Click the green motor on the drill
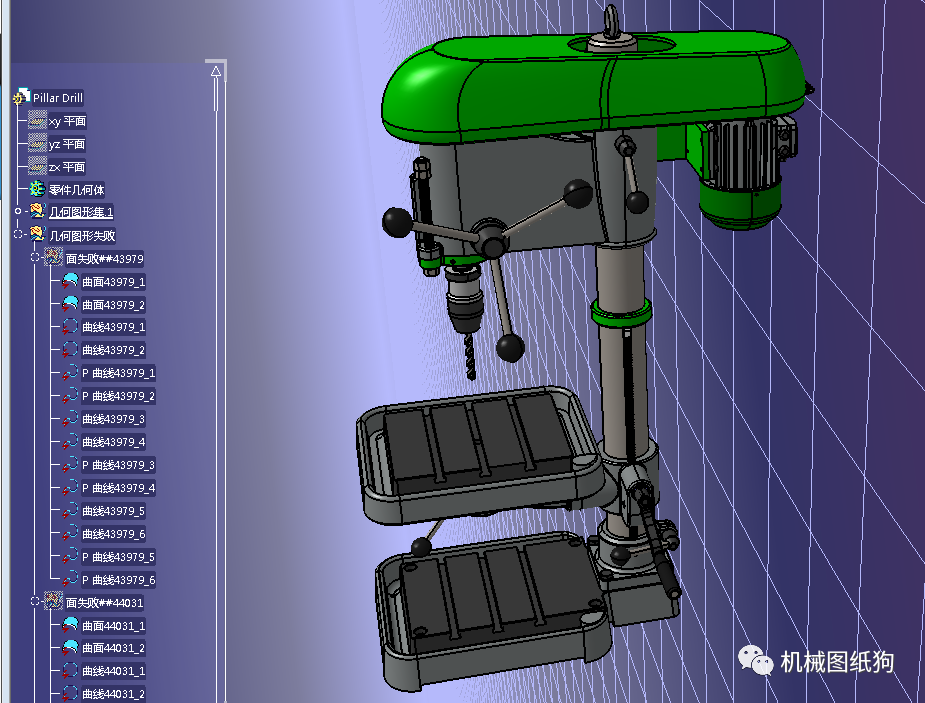The height and width of the screenshot is (703, 925). [740, 177]
